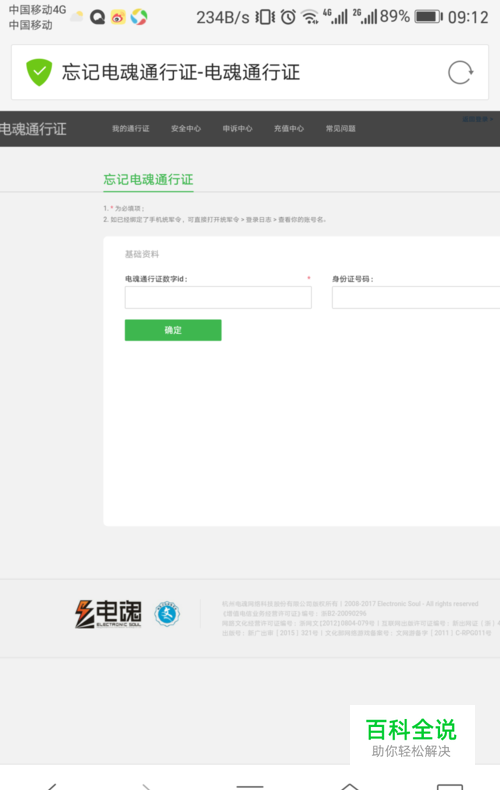Click the 电魂通行证 site title
This screenshot has height=790, width=500.
pyautogui.click(x=33, y=129)
